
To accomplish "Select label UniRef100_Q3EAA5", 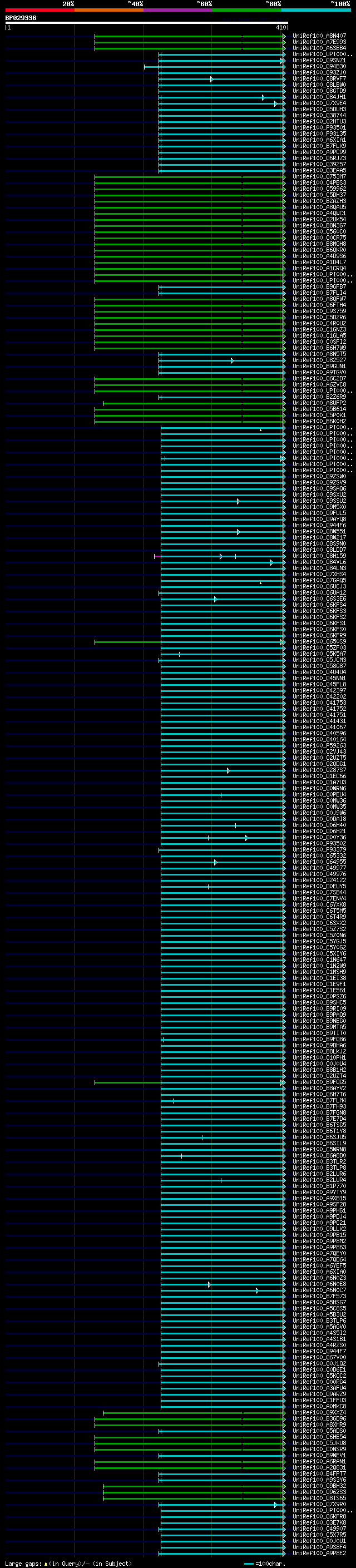I will point(319,170).
